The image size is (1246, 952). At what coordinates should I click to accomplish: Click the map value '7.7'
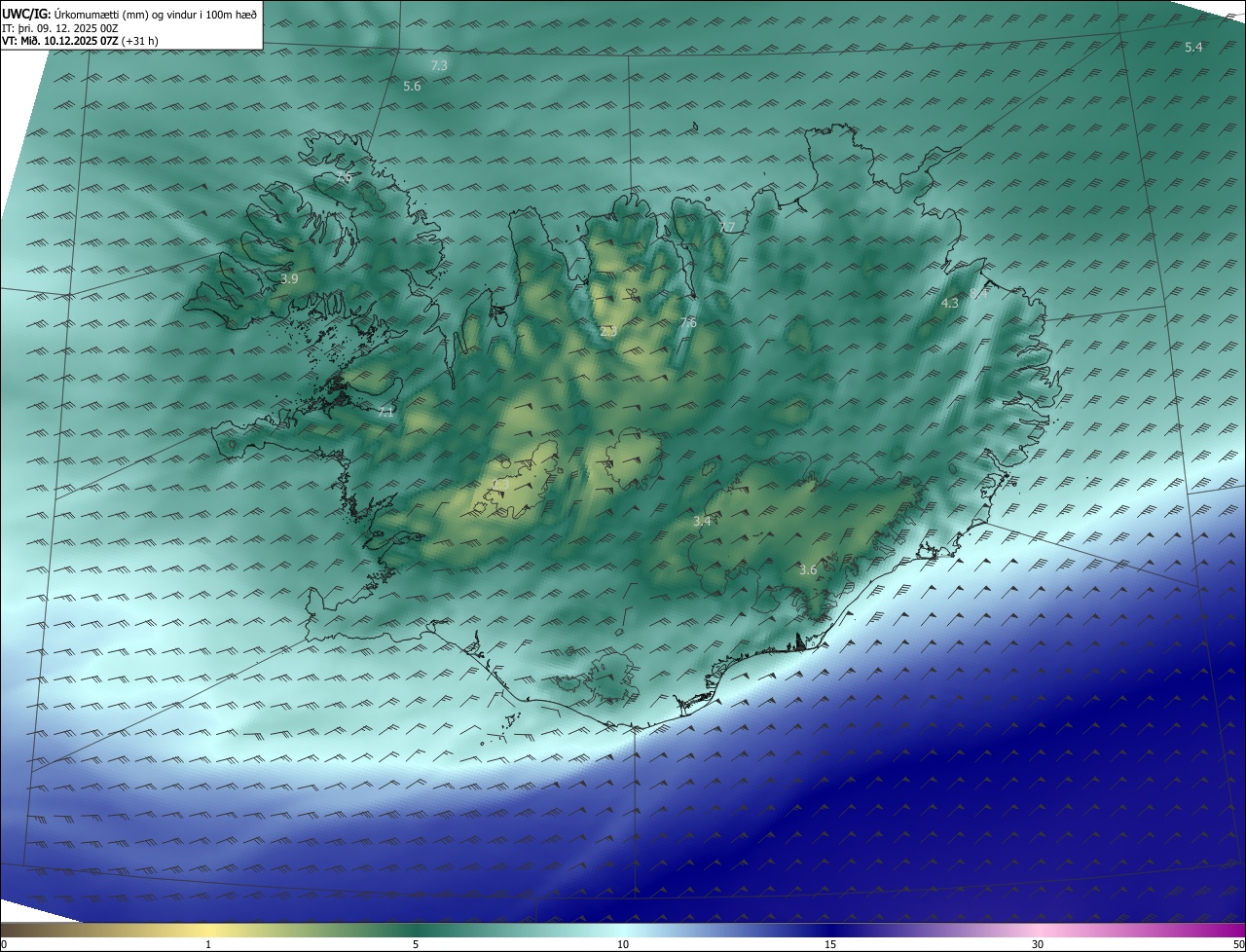(x=727, y=227)
